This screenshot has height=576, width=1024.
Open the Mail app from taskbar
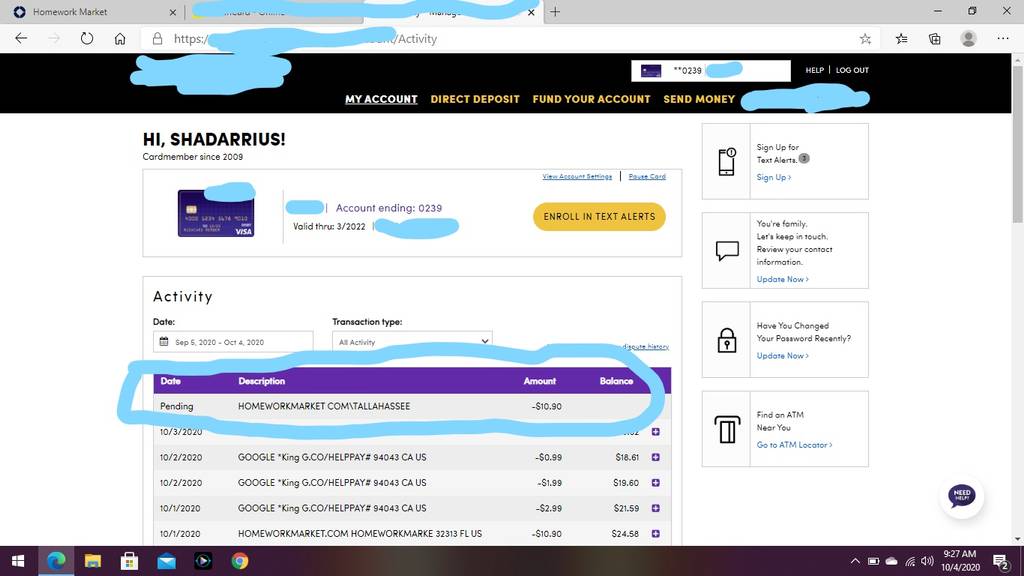coord(167,561)
